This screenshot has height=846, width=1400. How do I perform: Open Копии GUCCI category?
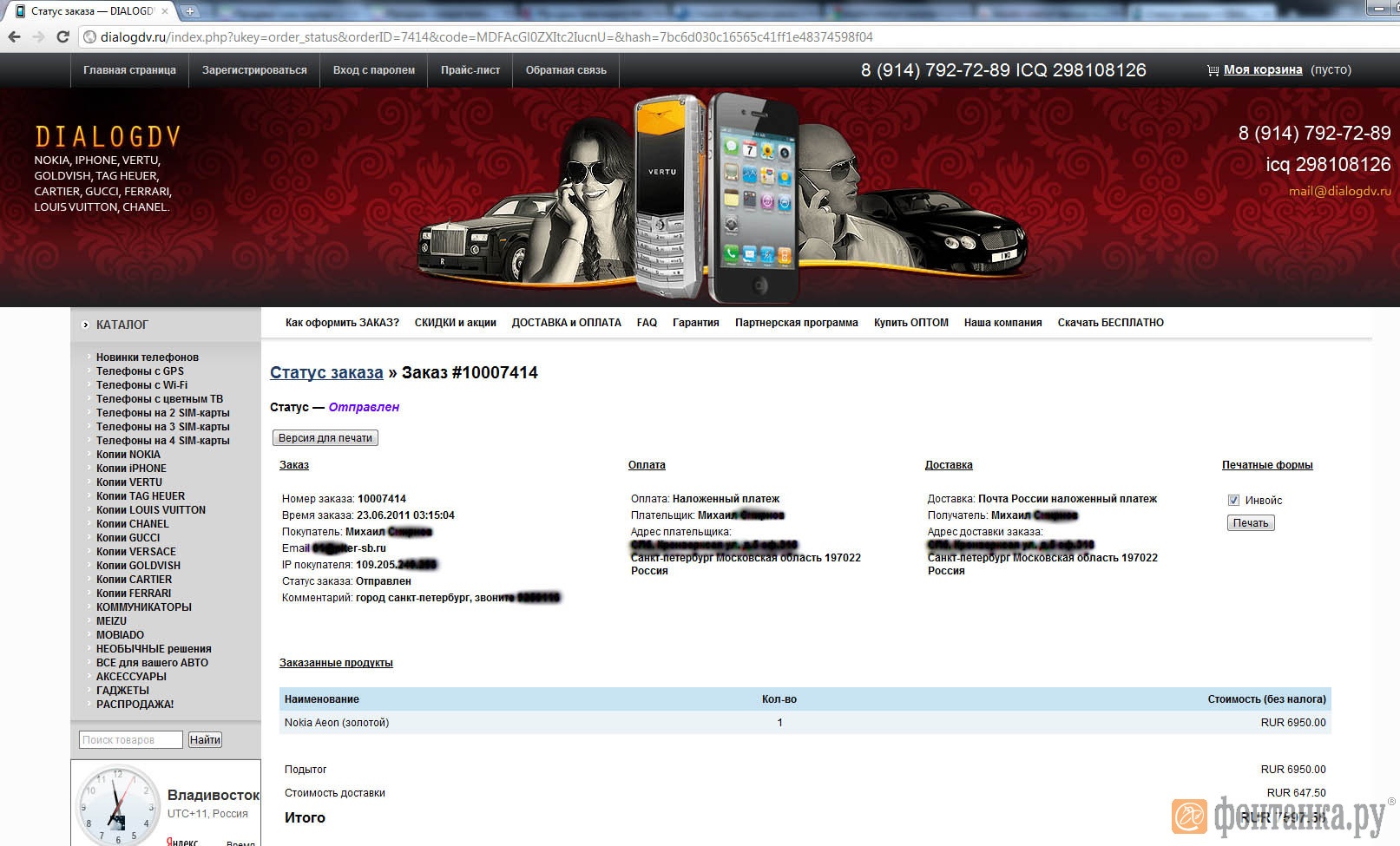click(x=128, y=538)
